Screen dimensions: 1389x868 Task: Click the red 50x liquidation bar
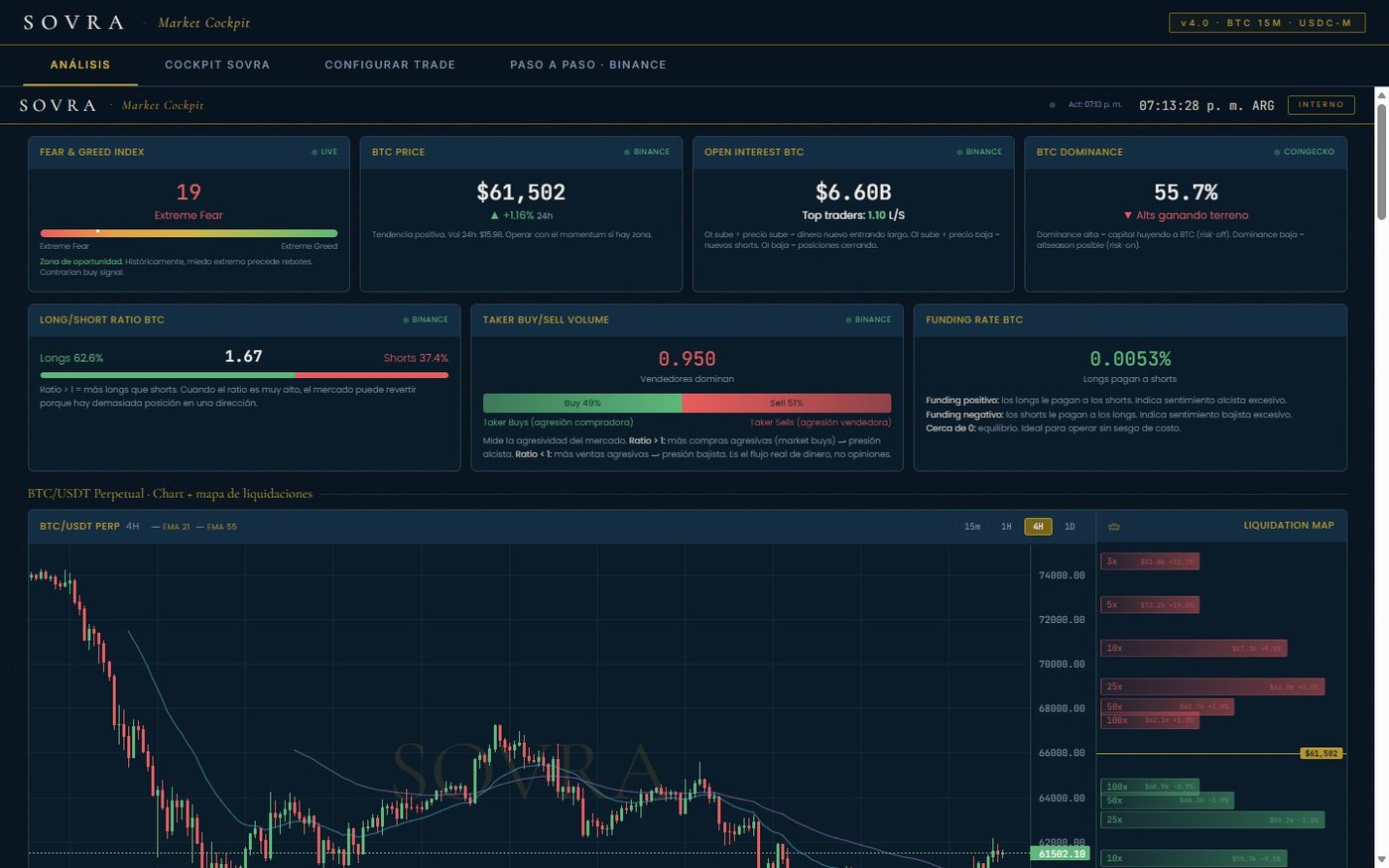pyautogui.click(x=1167, y=707)
